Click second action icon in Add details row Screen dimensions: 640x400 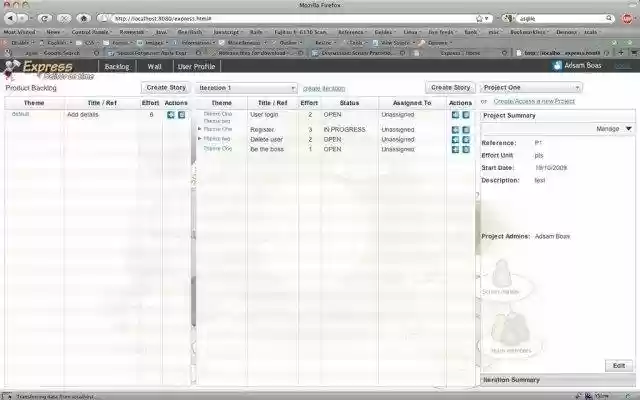[181, 115]
